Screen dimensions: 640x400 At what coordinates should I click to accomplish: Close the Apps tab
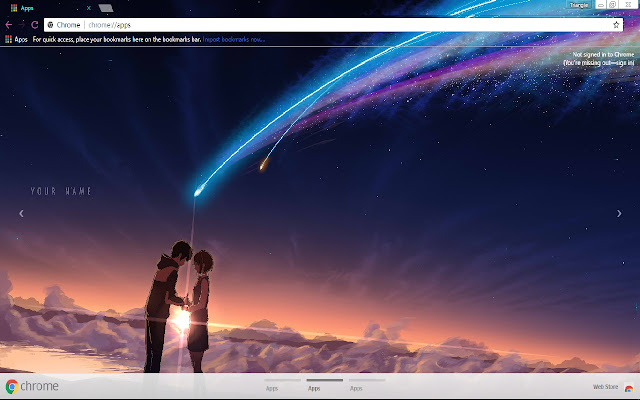[89, 8]
